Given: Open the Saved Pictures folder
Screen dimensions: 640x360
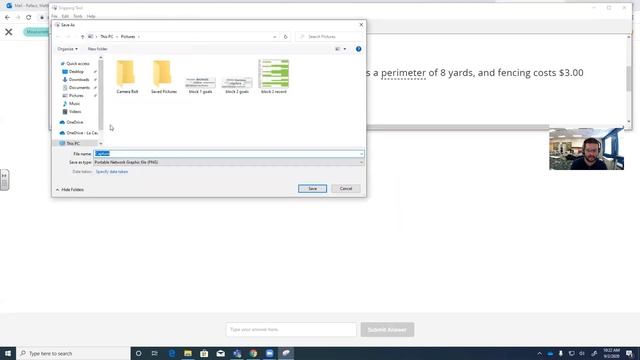Looking at the screenshot, I should [164, 77].
